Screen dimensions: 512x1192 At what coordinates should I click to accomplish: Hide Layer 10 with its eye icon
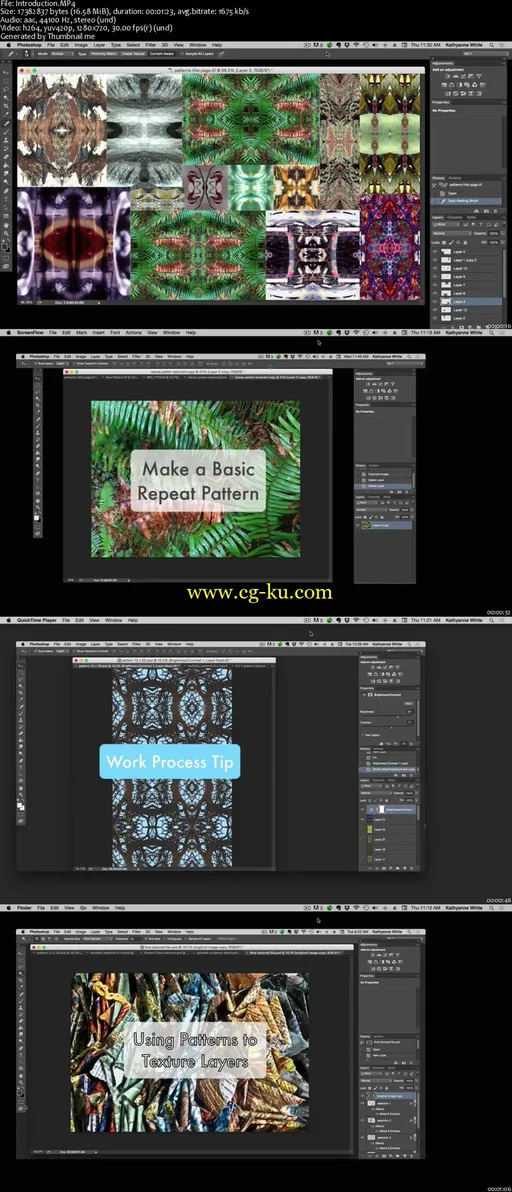click(435, 268)
